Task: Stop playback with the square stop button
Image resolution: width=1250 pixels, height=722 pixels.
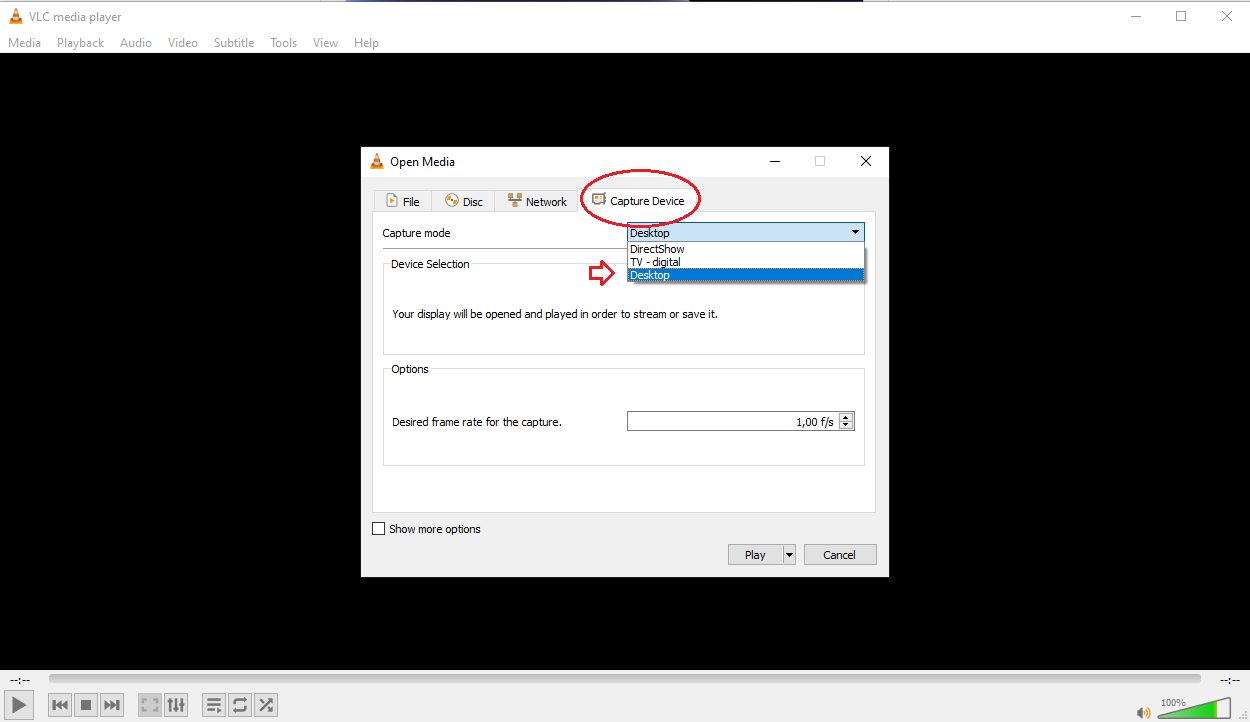Action: click(x=86, y=705)
